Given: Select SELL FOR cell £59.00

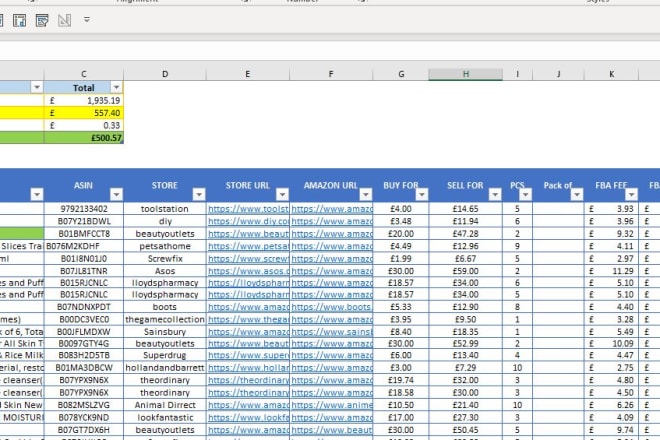Looking at the screenshot, I should point(466,271).
